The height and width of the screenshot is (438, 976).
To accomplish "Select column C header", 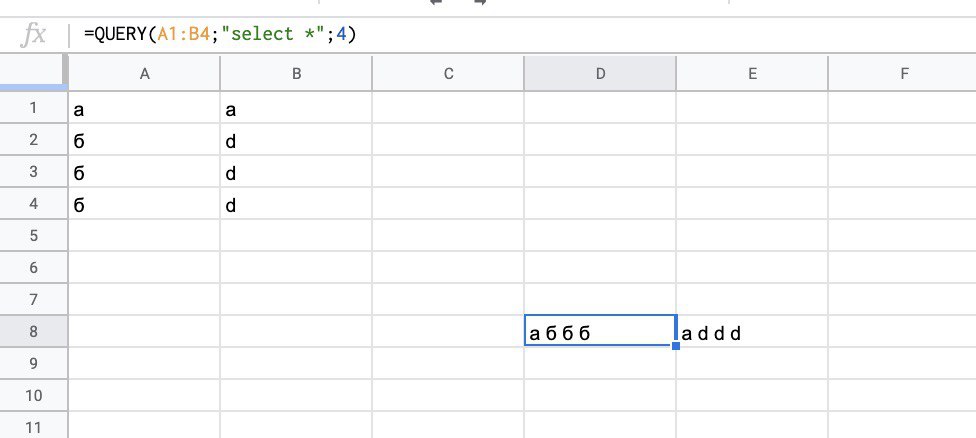I will coord(448,73).
